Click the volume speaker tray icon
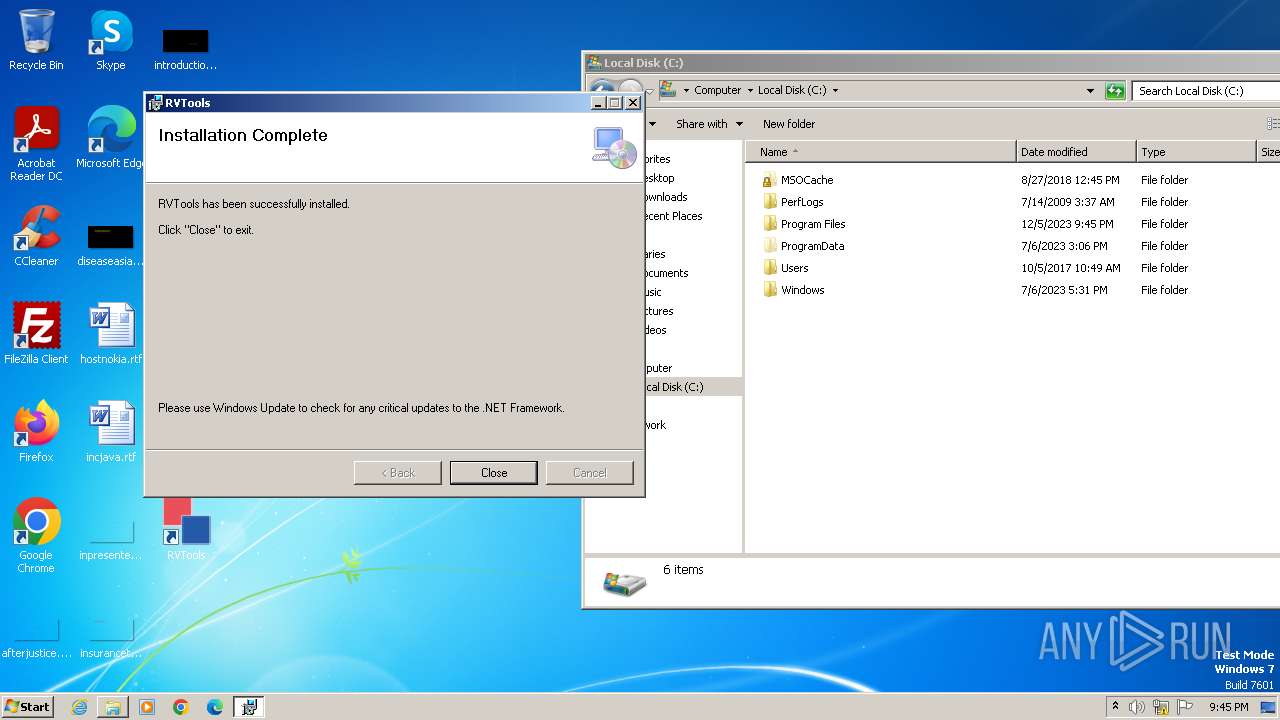The width and height of the screenshot is (1280, 720). pos(1137,707)
